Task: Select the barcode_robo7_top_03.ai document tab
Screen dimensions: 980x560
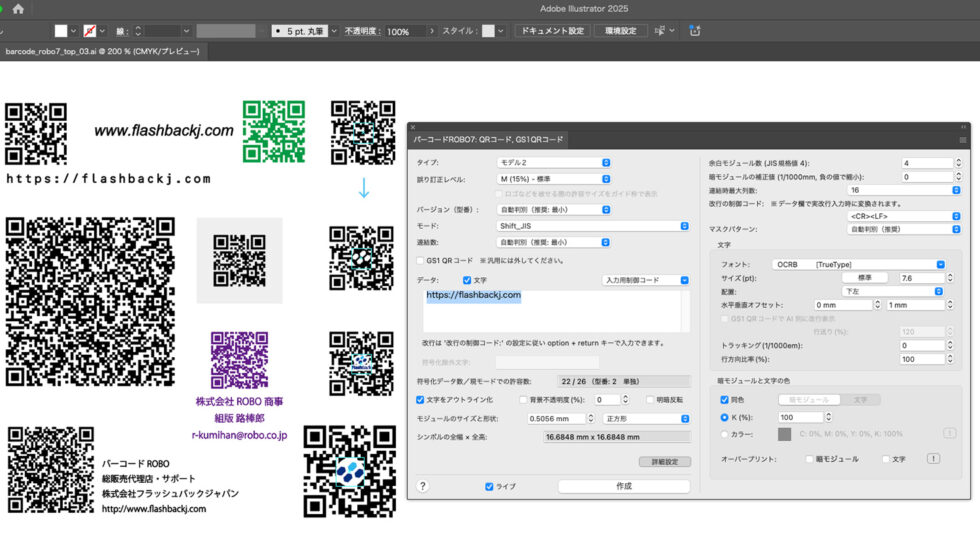Action: pyautogui.click(x=102, y=51)
